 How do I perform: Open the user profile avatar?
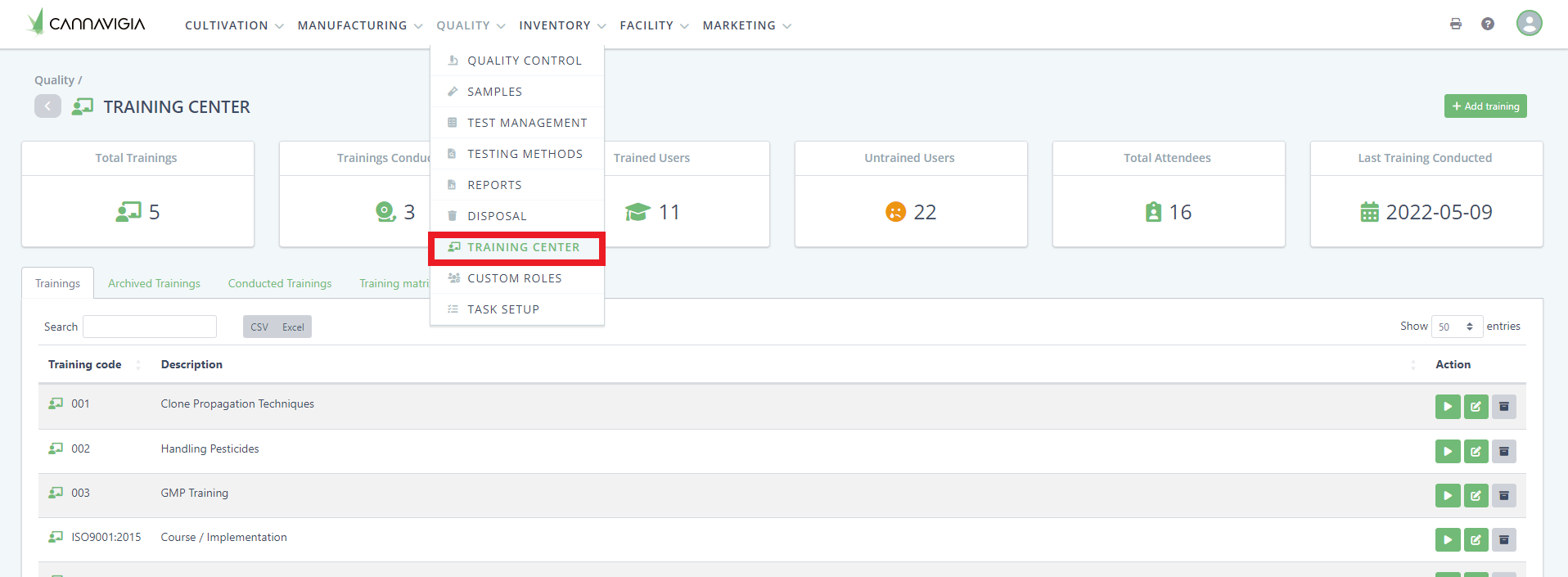(1528, 23)
